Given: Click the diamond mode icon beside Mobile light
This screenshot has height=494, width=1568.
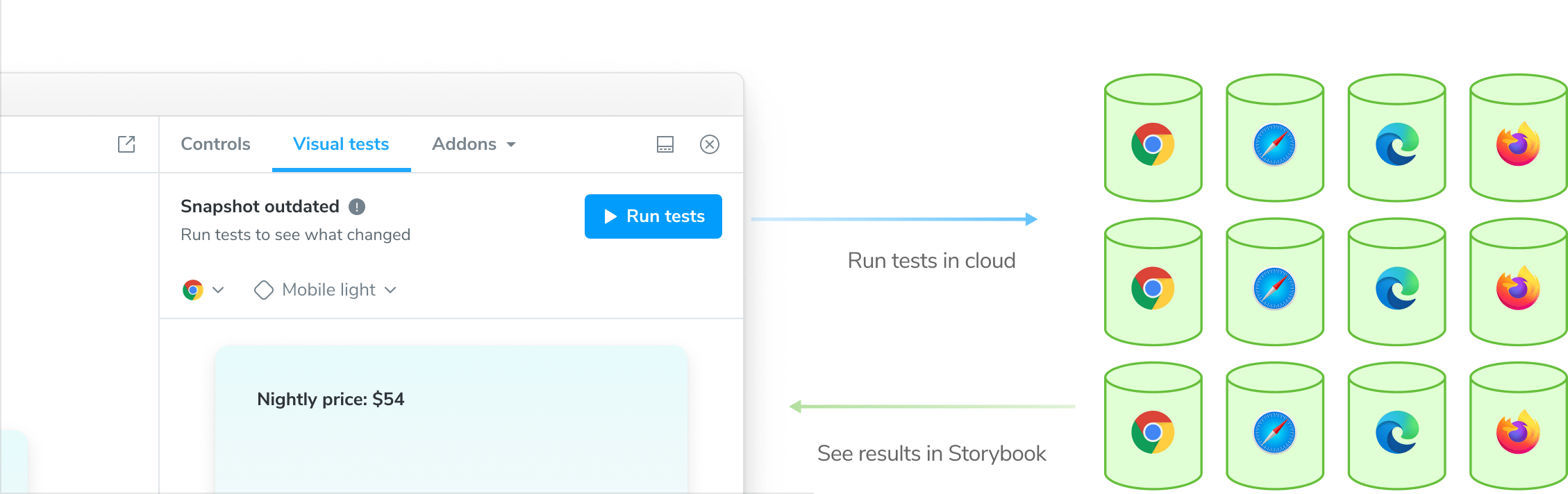Looking at the screenshot, I should [x=264, y=290].
